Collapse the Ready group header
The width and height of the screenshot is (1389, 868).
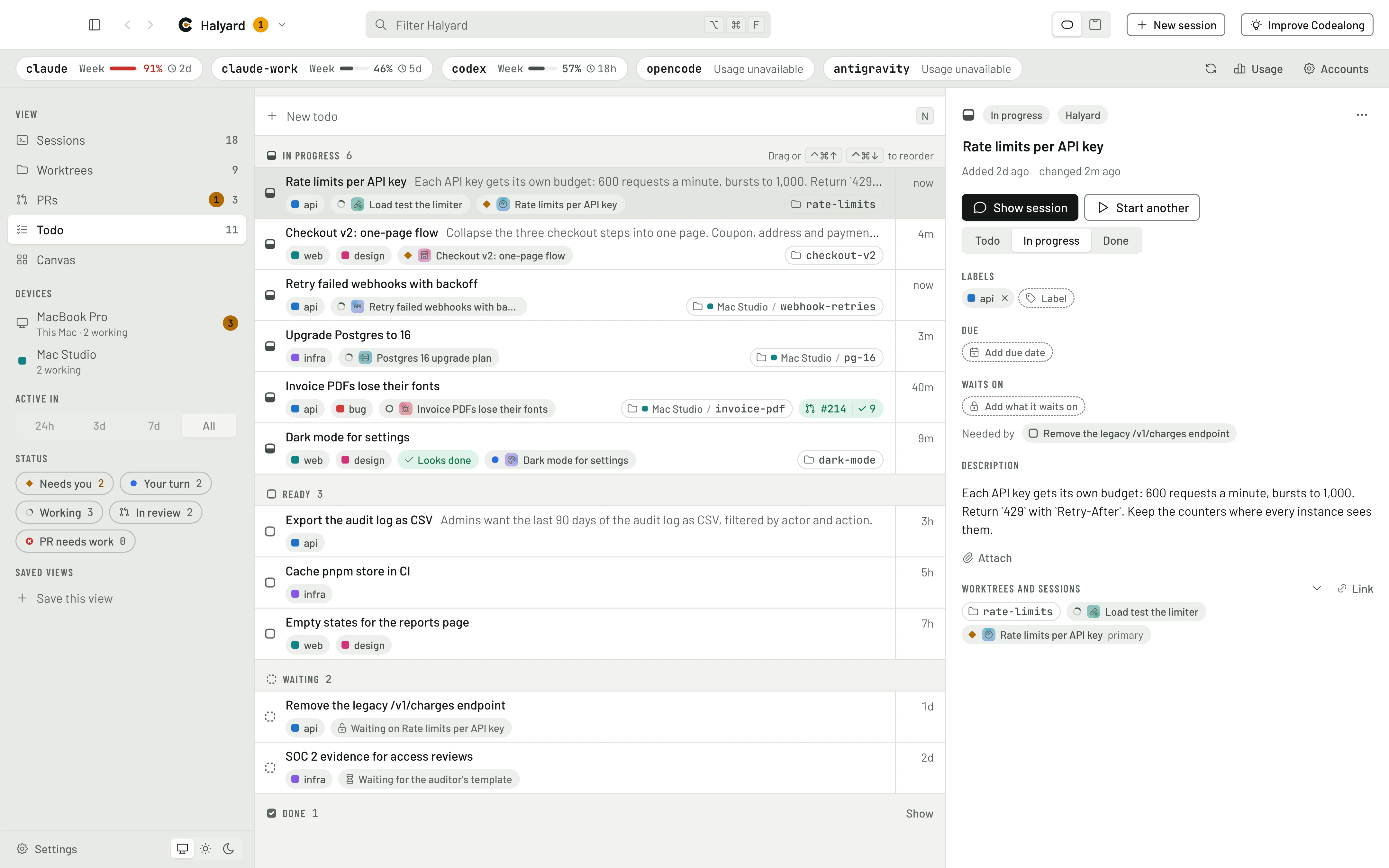295,494
